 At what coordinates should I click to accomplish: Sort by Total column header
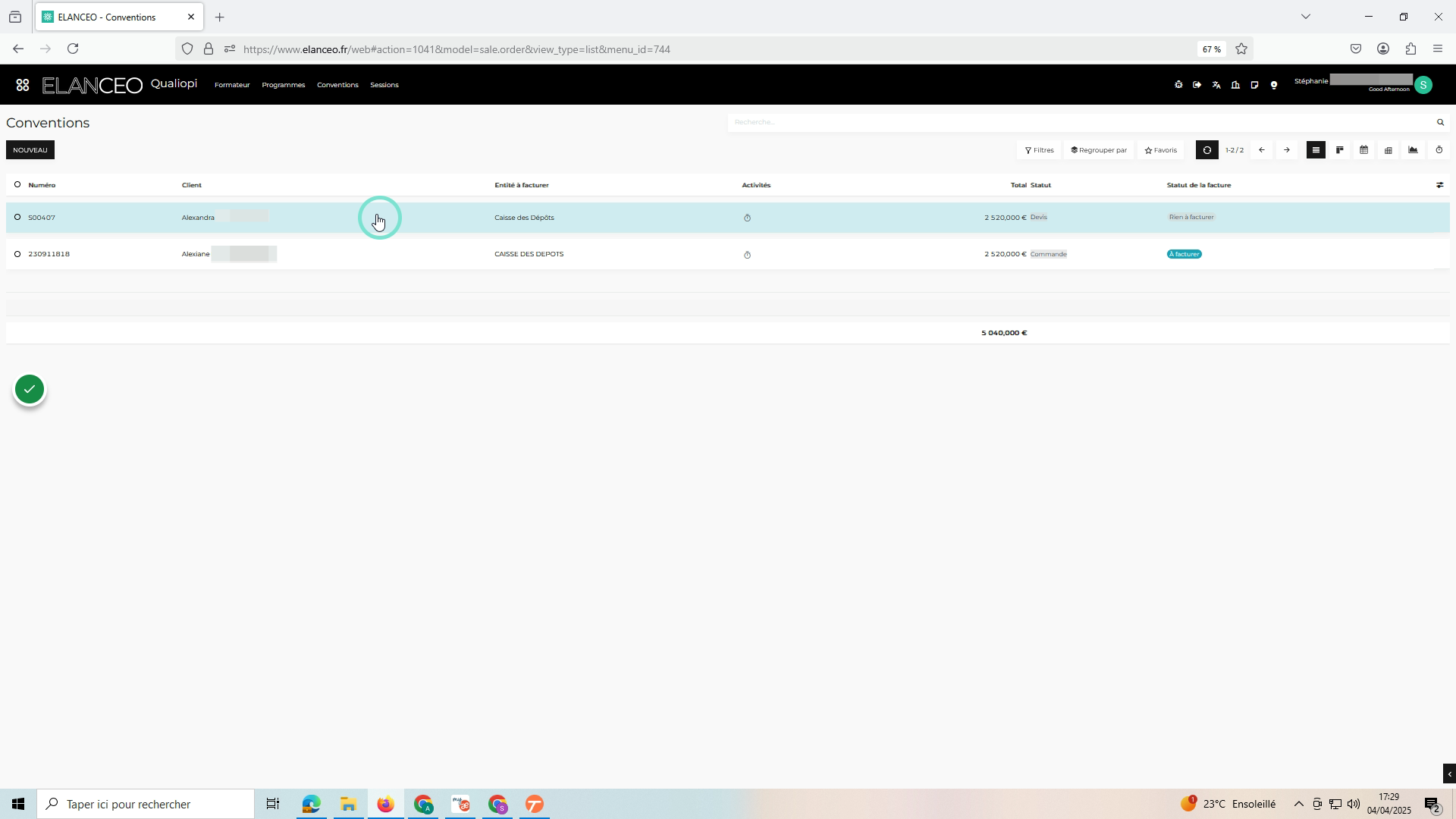(1018, 185)
